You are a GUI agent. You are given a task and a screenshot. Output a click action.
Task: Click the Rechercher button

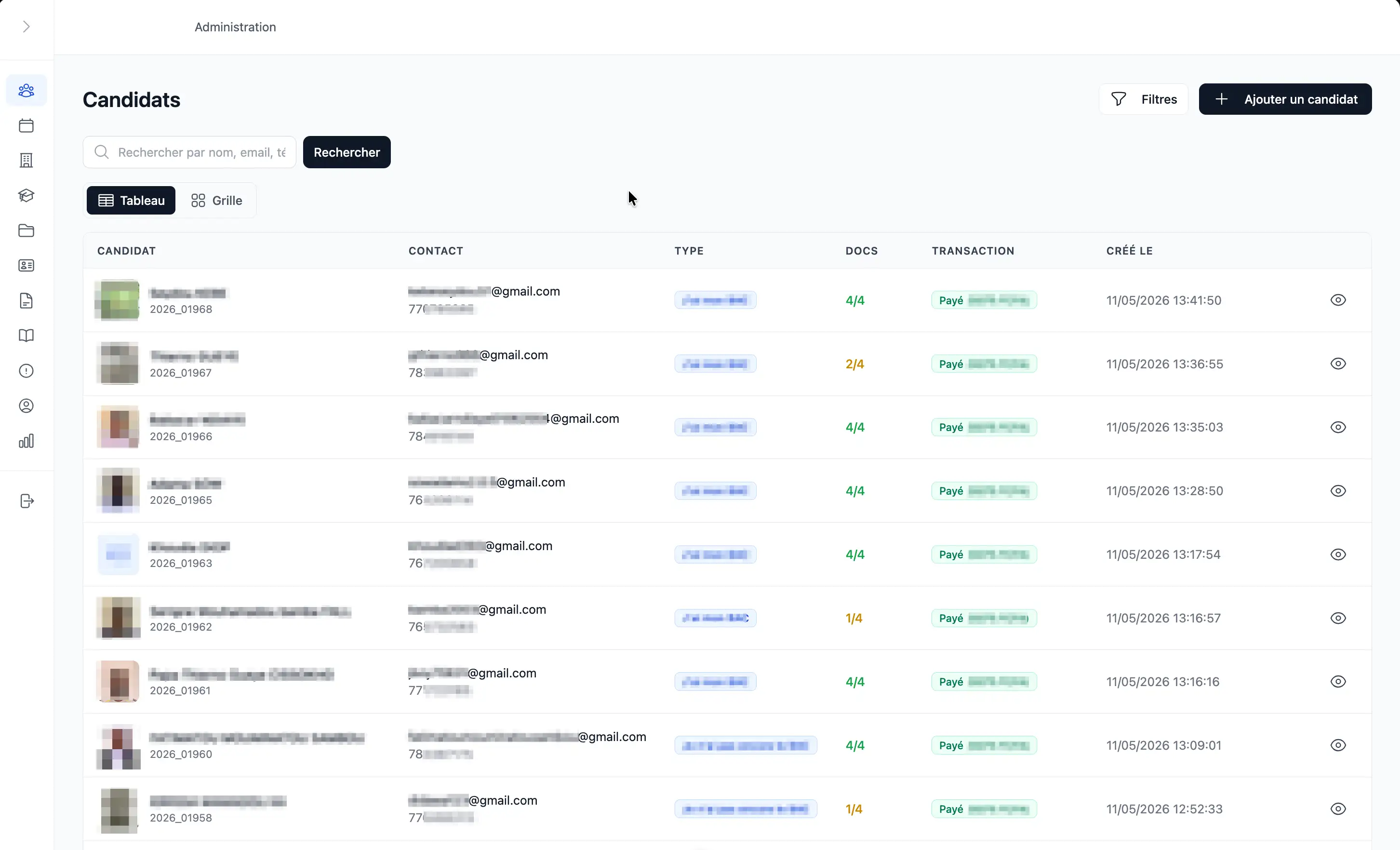tap(347, 152)
